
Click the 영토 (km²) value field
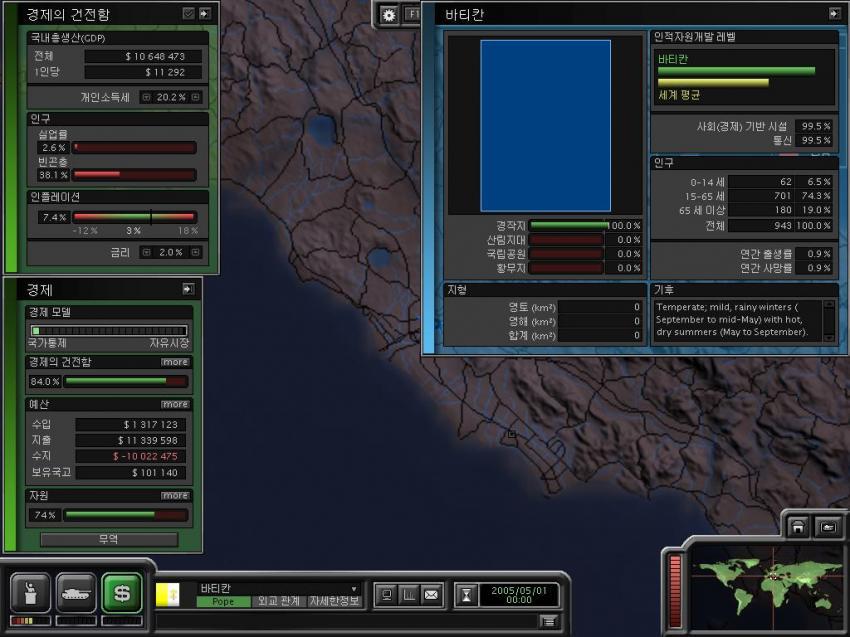click(601, 307)
